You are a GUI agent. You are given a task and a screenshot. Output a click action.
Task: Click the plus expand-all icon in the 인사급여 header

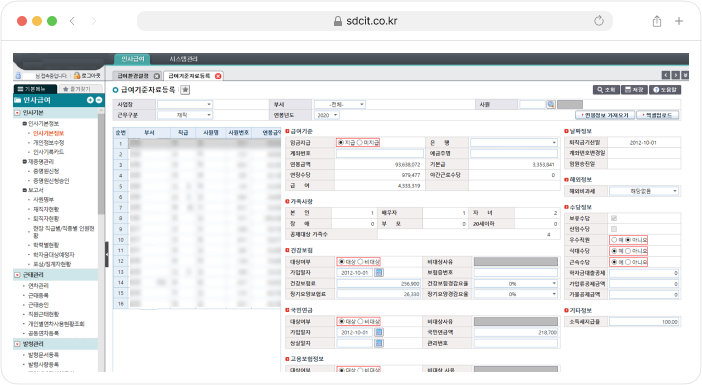point(90,100)
